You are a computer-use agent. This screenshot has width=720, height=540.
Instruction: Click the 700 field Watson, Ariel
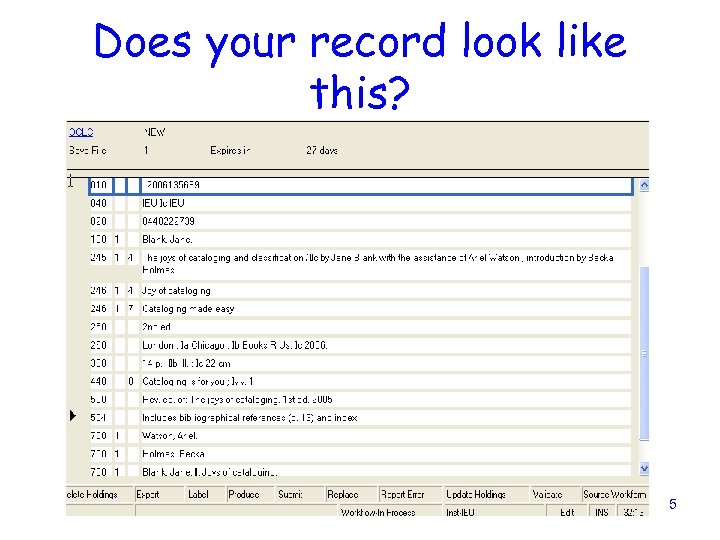(x=386, y=436)
